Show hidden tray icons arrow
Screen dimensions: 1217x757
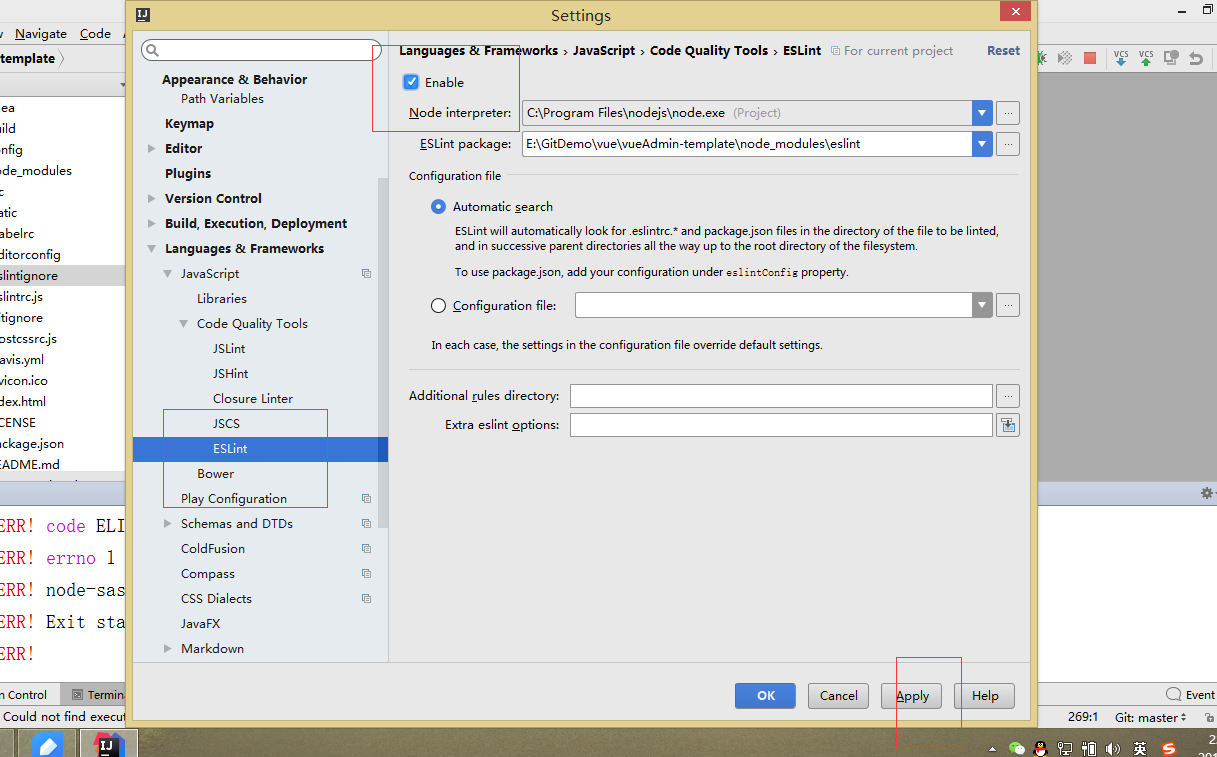click(992, 749)
